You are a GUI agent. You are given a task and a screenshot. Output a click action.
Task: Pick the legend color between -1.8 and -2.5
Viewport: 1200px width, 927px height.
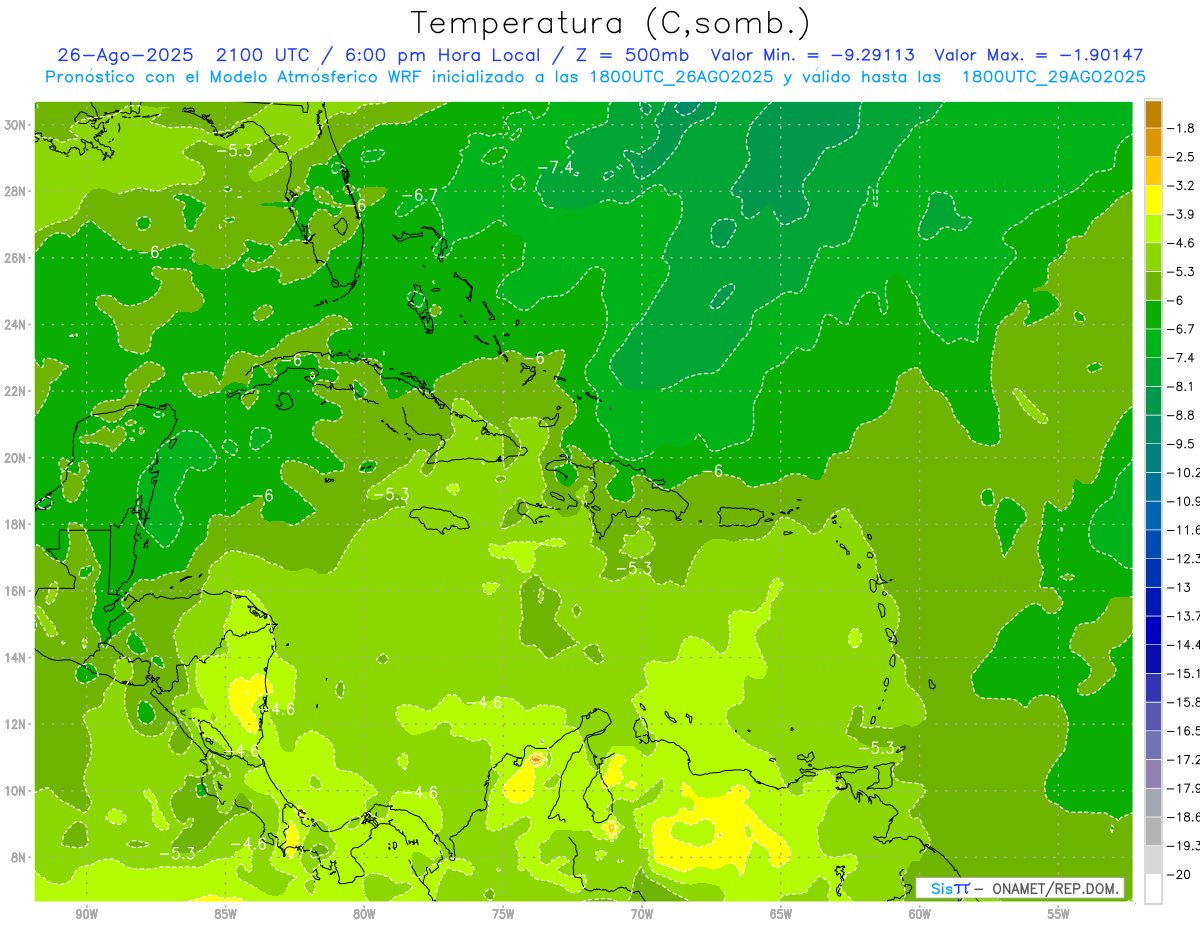1153,142
